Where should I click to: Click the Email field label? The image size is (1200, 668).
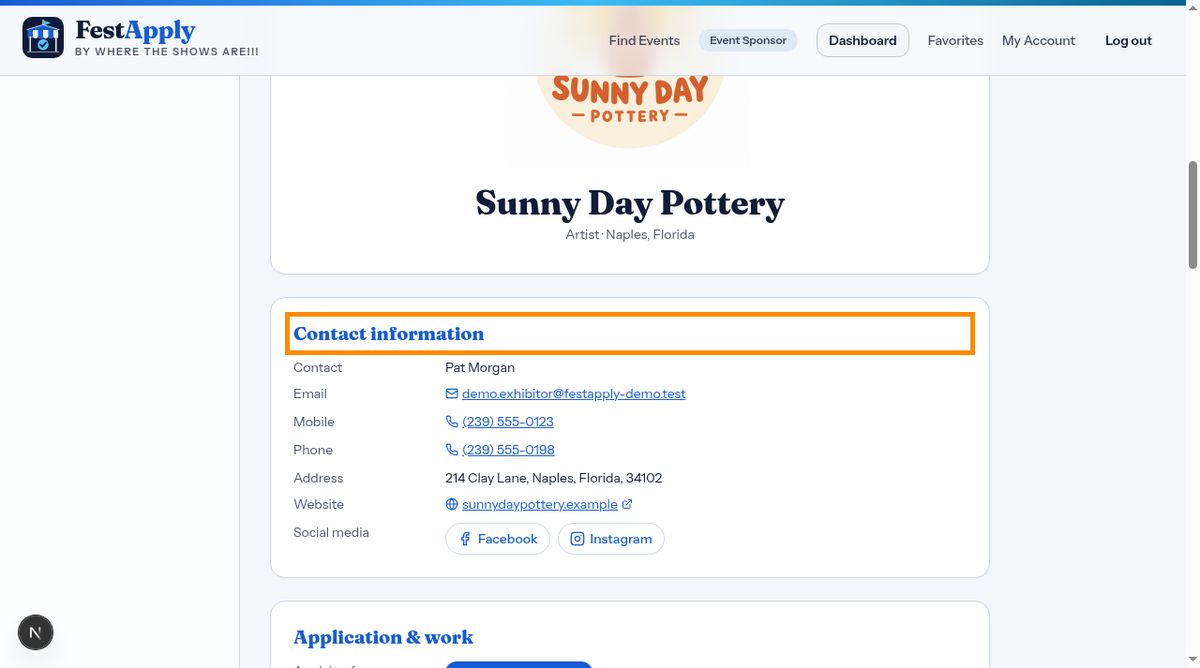point(310,394)
